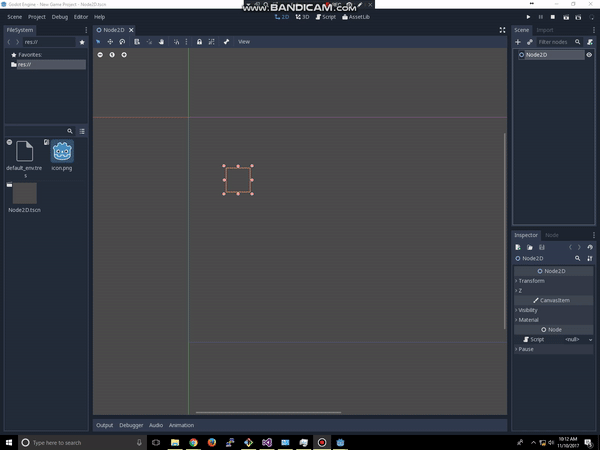
Task: Open the Debugger bottom panel
Action: pos(131,425)
